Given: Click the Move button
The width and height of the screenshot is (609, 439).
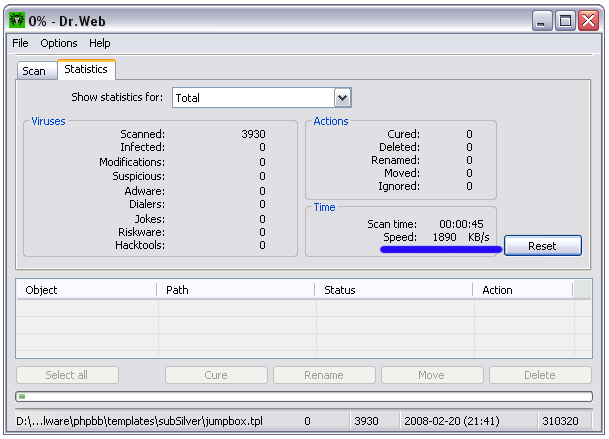Looking at the screenshot, I should click(x=432, y=375).
